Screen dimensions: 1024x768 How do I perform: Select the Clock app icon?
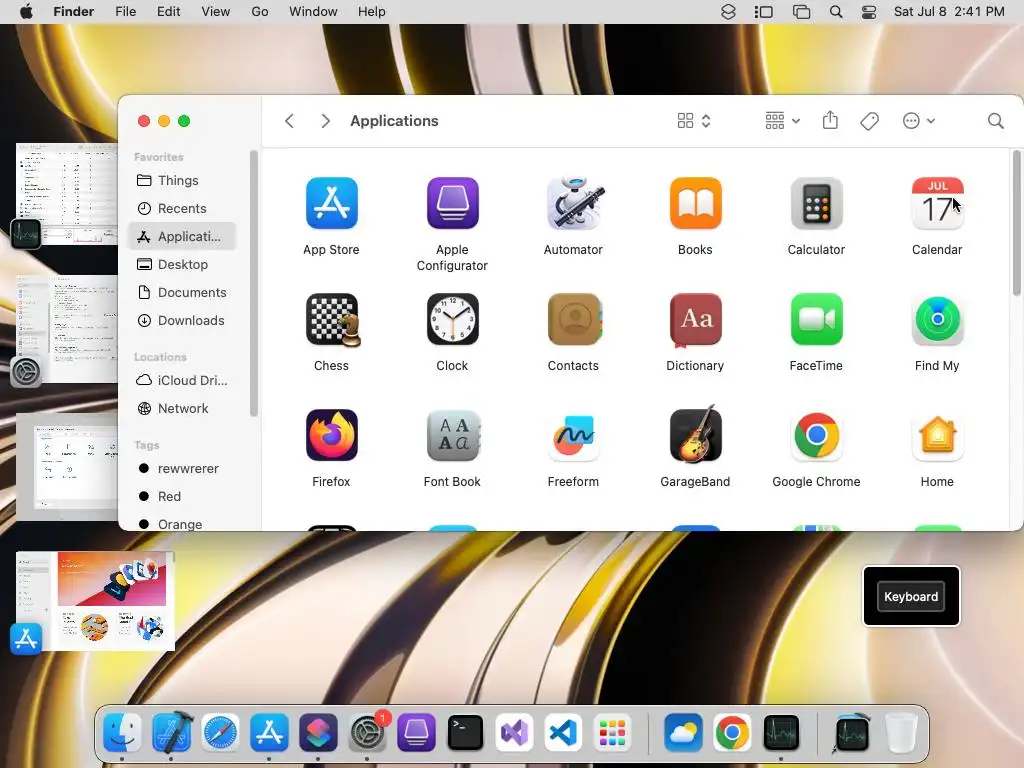(x=452, y=319)
